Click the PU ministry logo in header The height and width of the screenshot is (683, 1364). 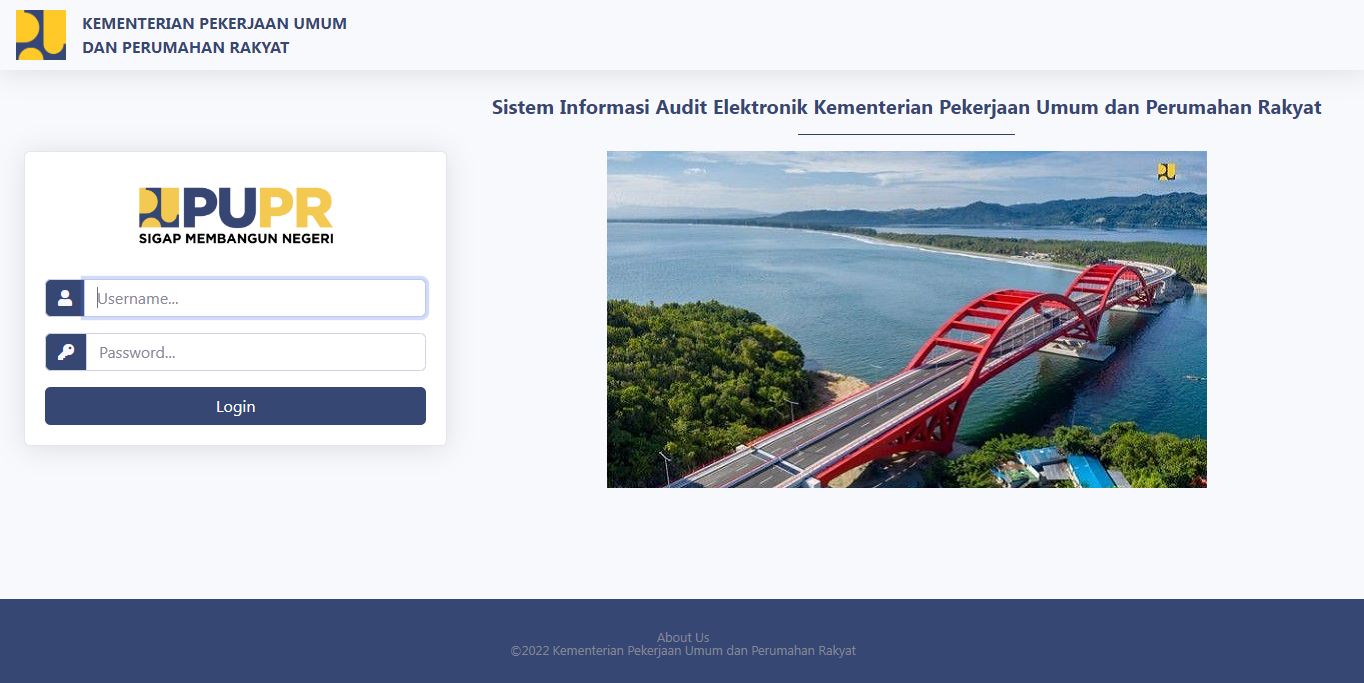click(x=39, y=33)
